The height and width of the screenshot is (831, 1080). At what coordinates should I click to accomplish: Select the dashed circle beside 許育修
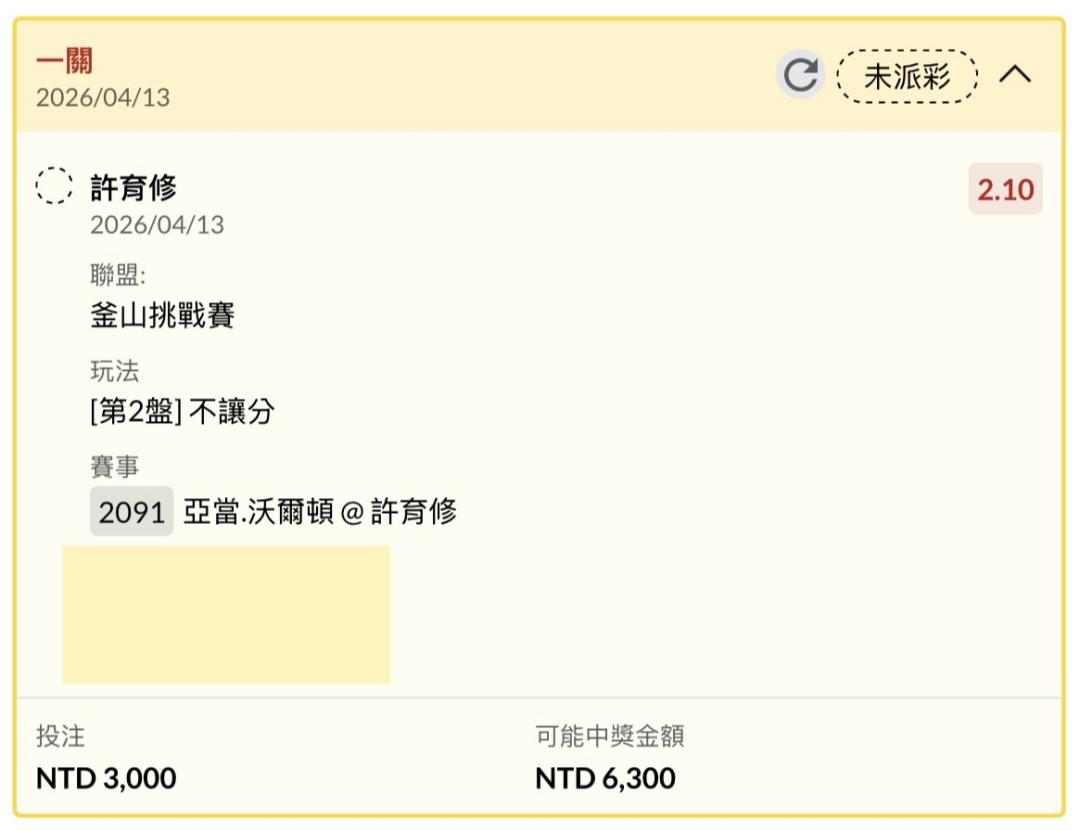point(54,186)
